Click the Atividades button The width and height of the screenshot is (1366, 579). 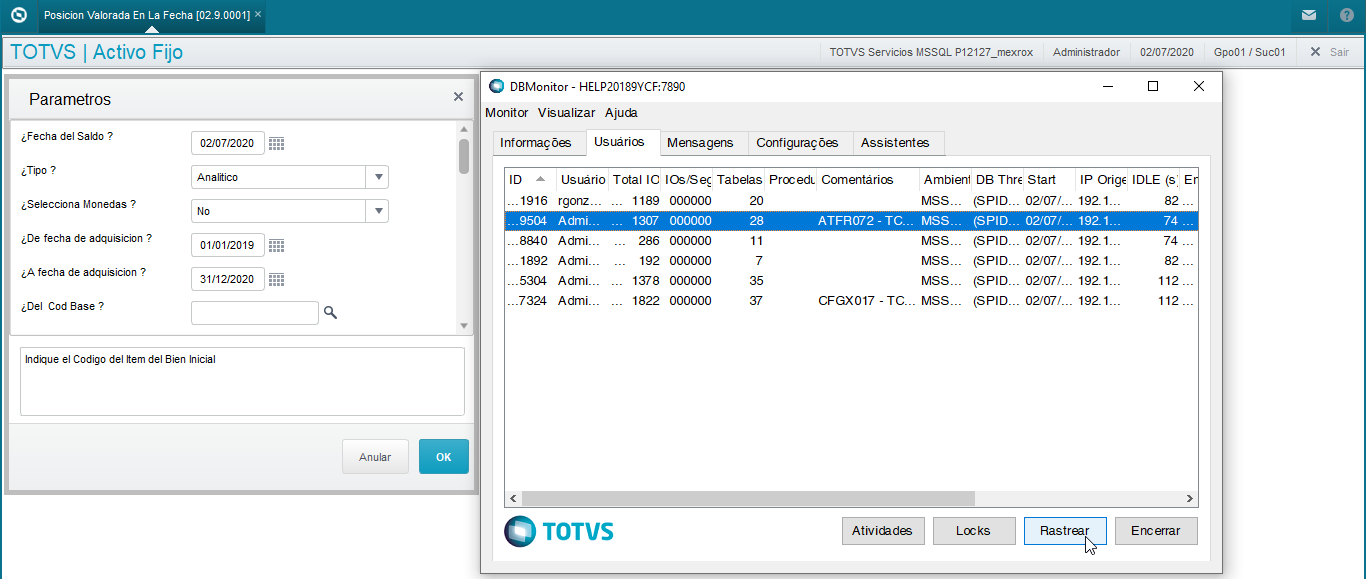click(x=882, y=531)
